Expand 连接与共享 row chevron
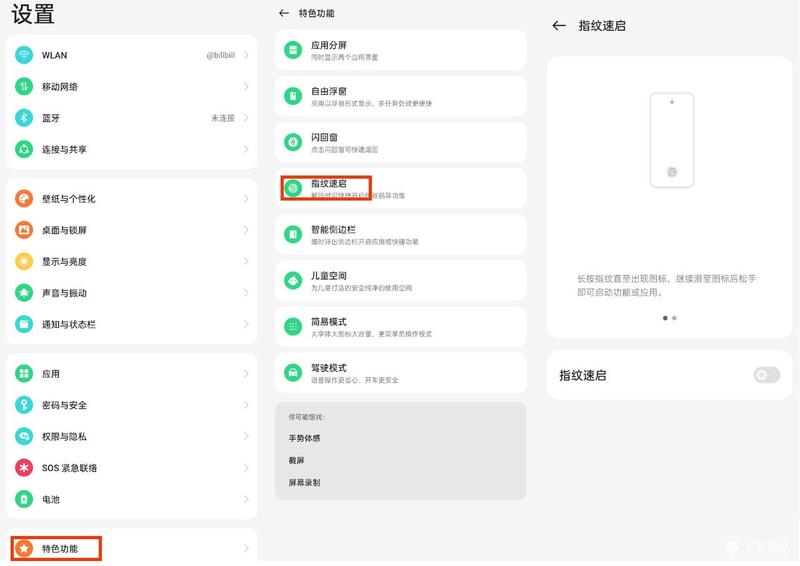The image size is (800, 566). coord(246,149)
